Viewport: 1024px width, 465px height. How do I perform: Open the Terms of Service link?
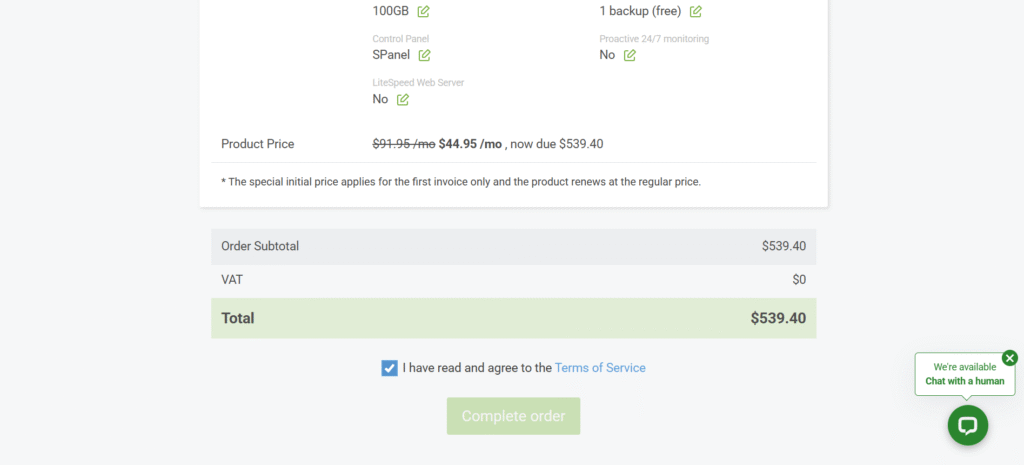(x=600, y=368)
